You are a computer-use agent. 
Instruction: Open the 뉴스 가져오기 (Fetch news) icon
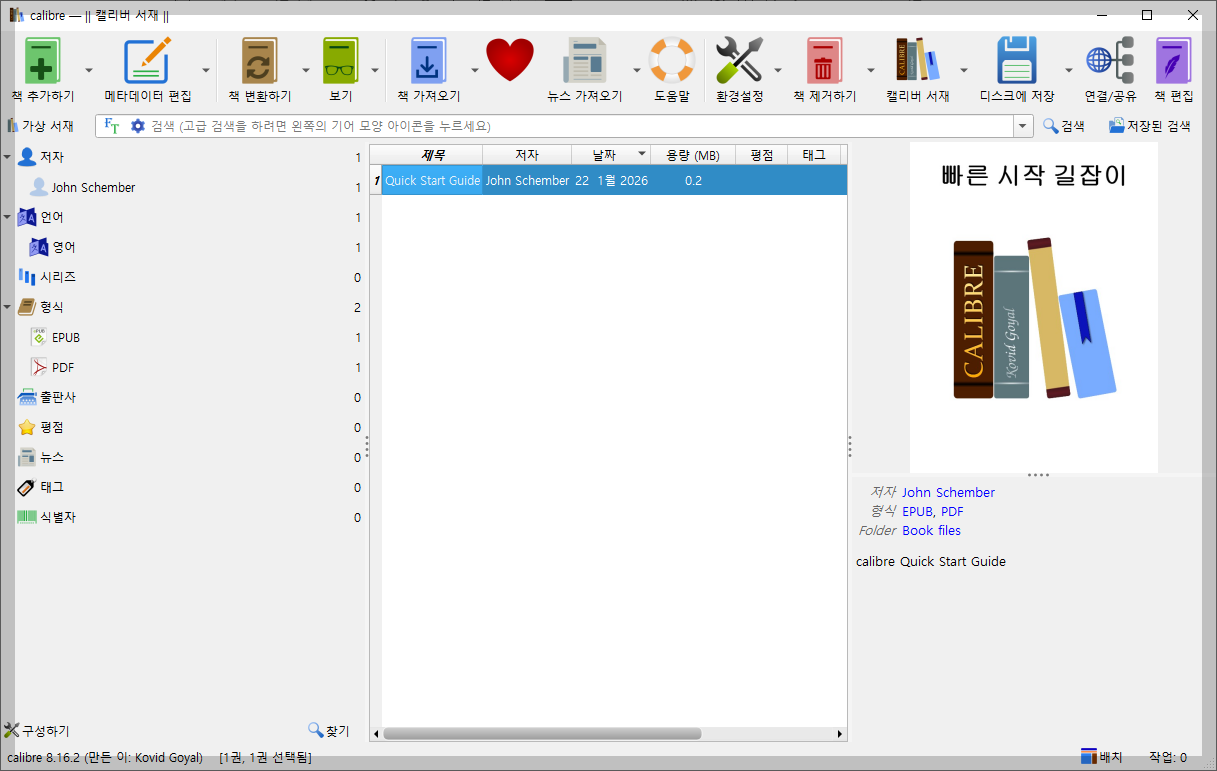click(x=585, y=62)
